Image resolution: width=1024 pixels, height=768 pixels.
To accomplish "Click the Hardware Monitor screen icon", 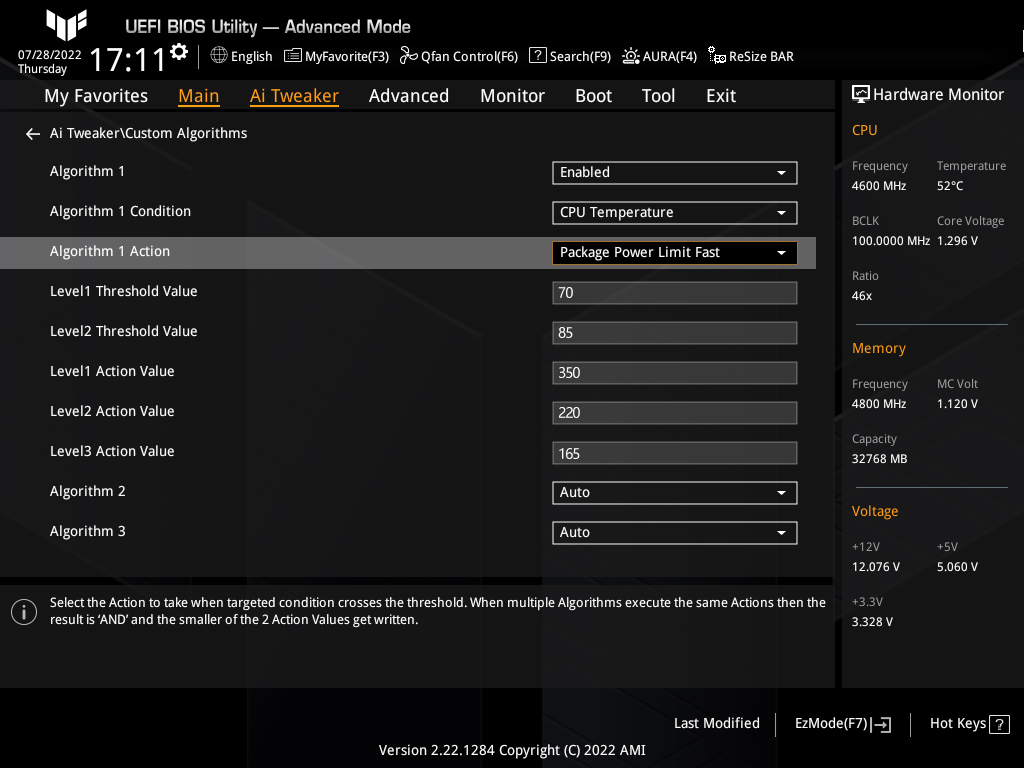I will 861,95.
